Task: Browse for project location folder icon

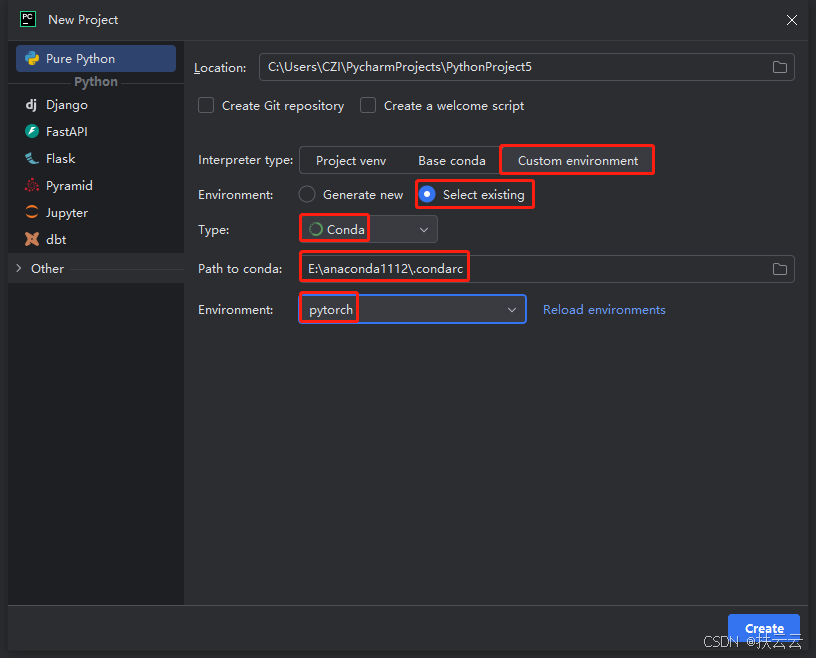Action: pos(780,67)
